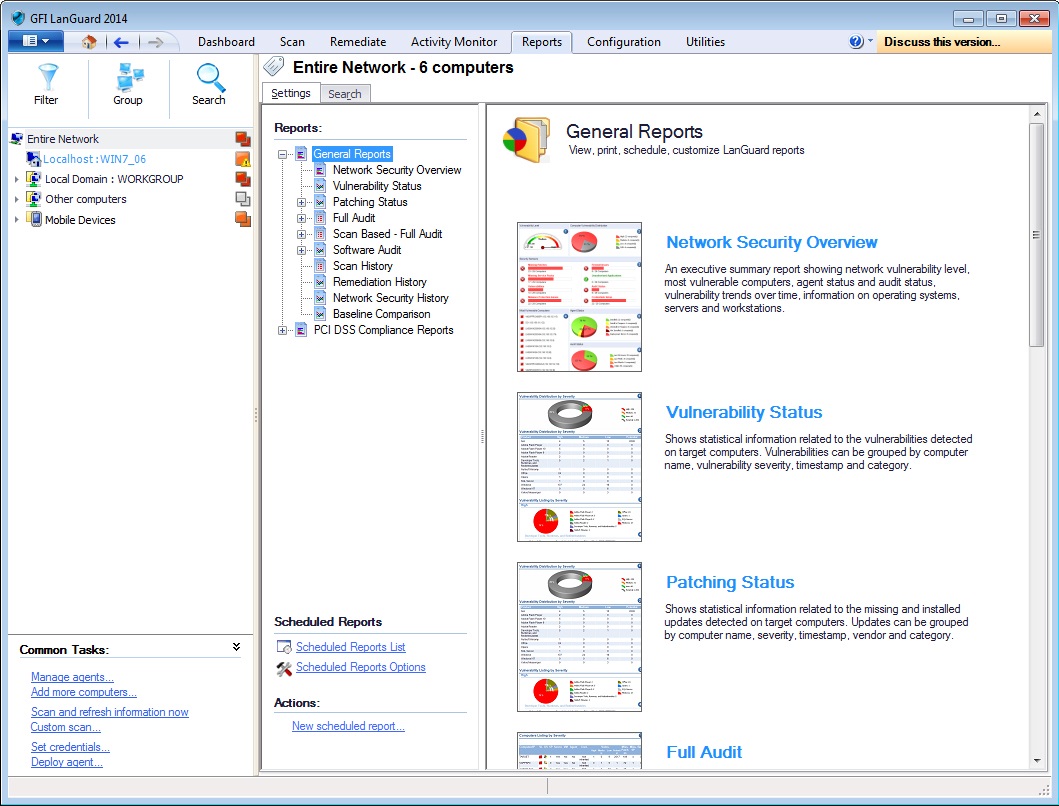The height and width of the screenshot is (806, 1059).
Task: Click Add more computers link
Action: click(x=84, y=692)
